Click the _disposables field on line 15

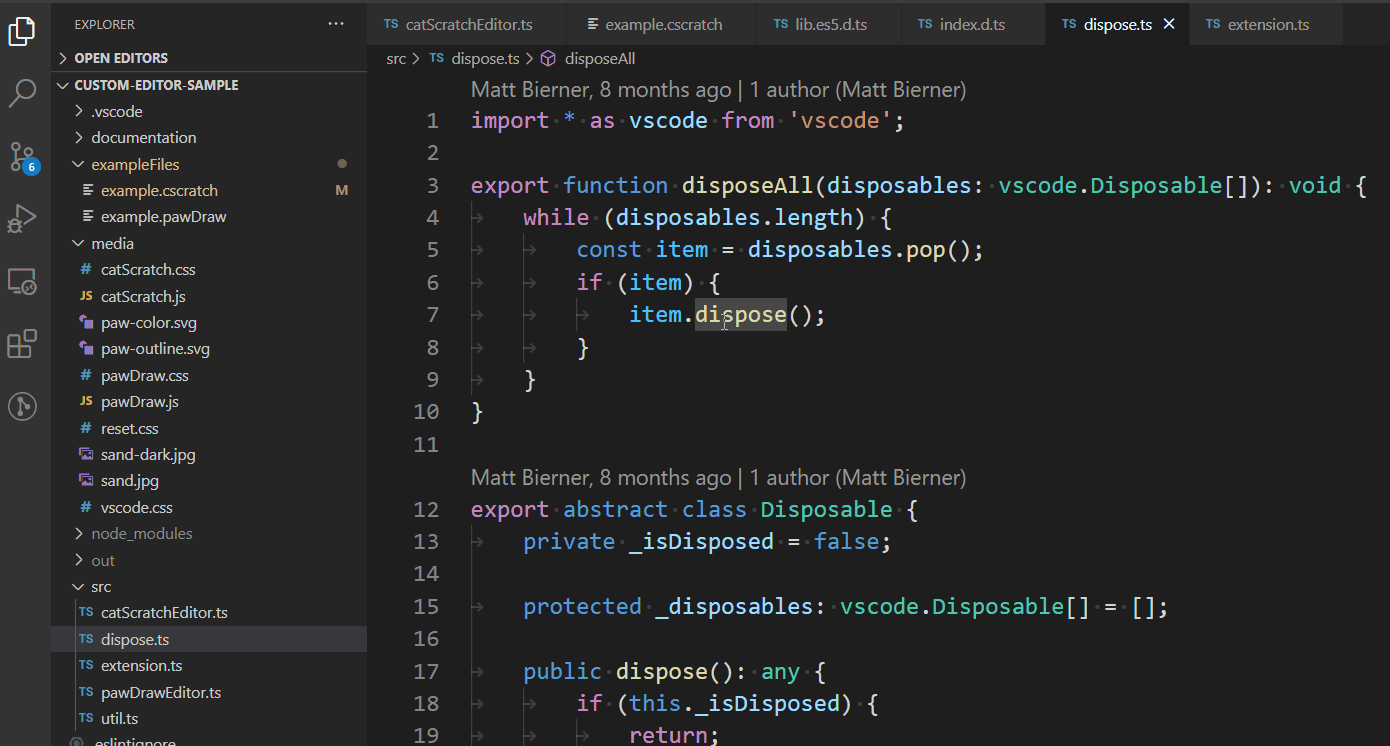coord(734,607)
